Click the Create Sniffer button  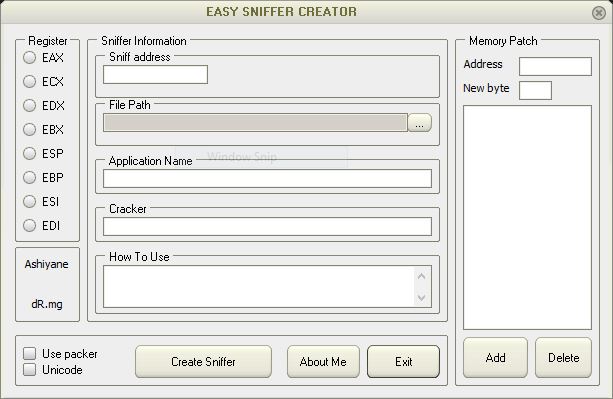click(x=203, y=361)
